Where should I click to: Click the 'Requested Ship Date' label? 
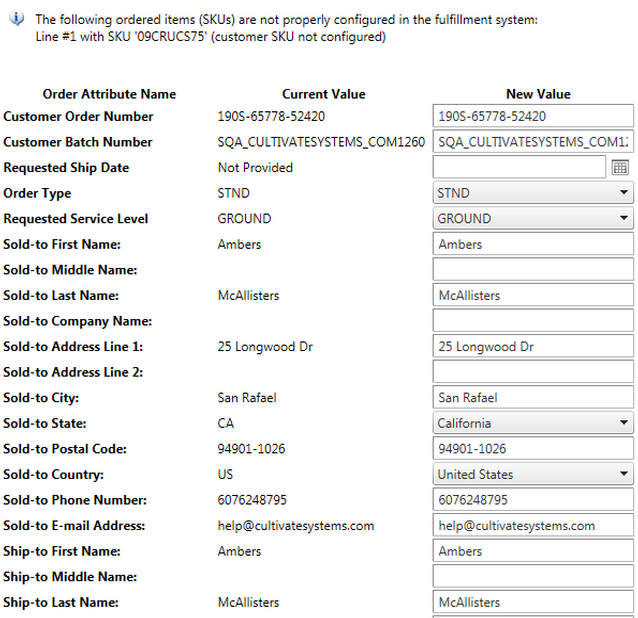66,168
